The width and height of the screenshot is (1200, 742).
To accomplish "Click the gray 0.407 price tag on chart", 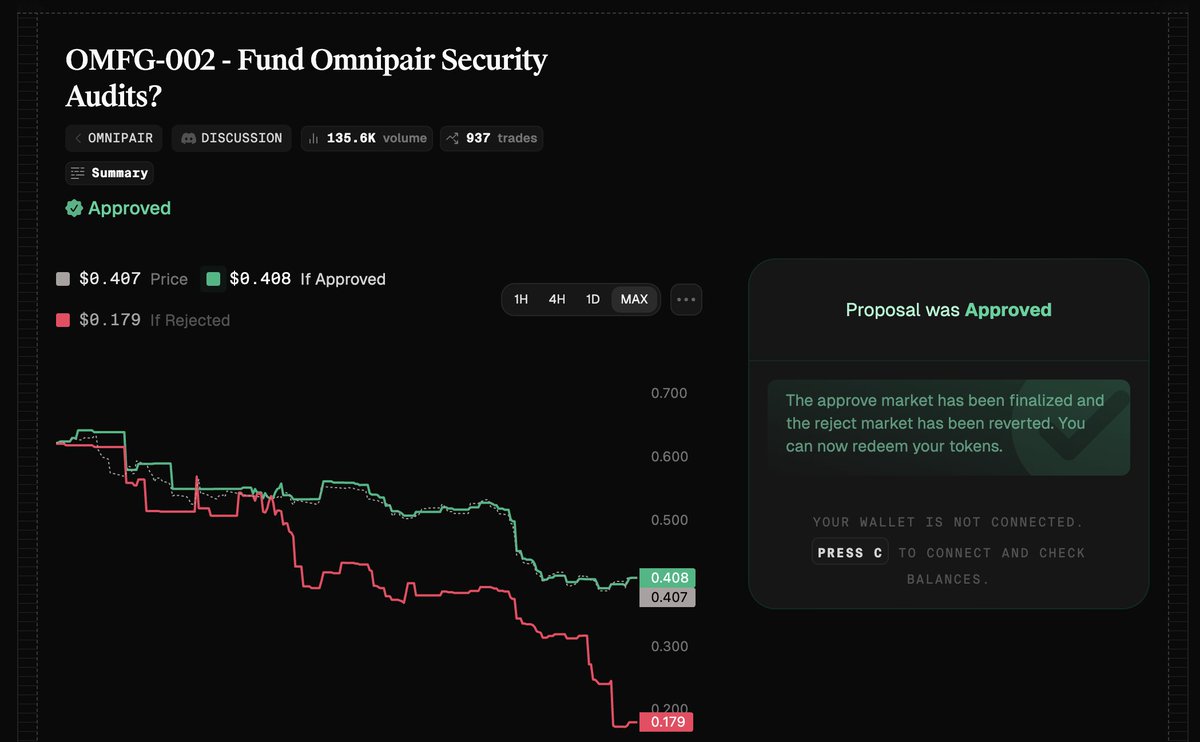I will click(x=666, y=597).
